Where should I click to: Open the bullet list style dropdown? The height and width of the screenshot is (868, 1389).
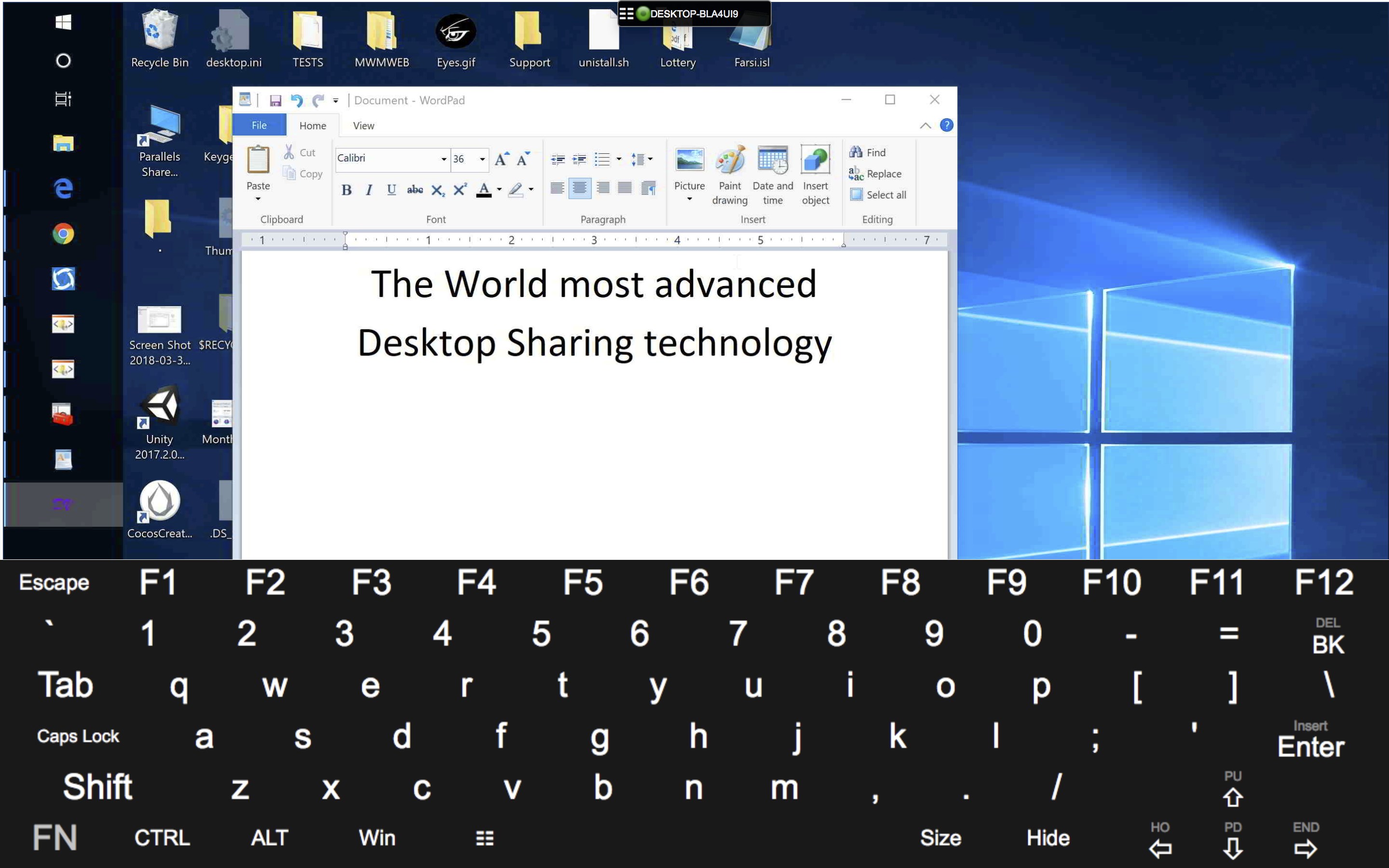pyautogui.click(x=619, y=159)
